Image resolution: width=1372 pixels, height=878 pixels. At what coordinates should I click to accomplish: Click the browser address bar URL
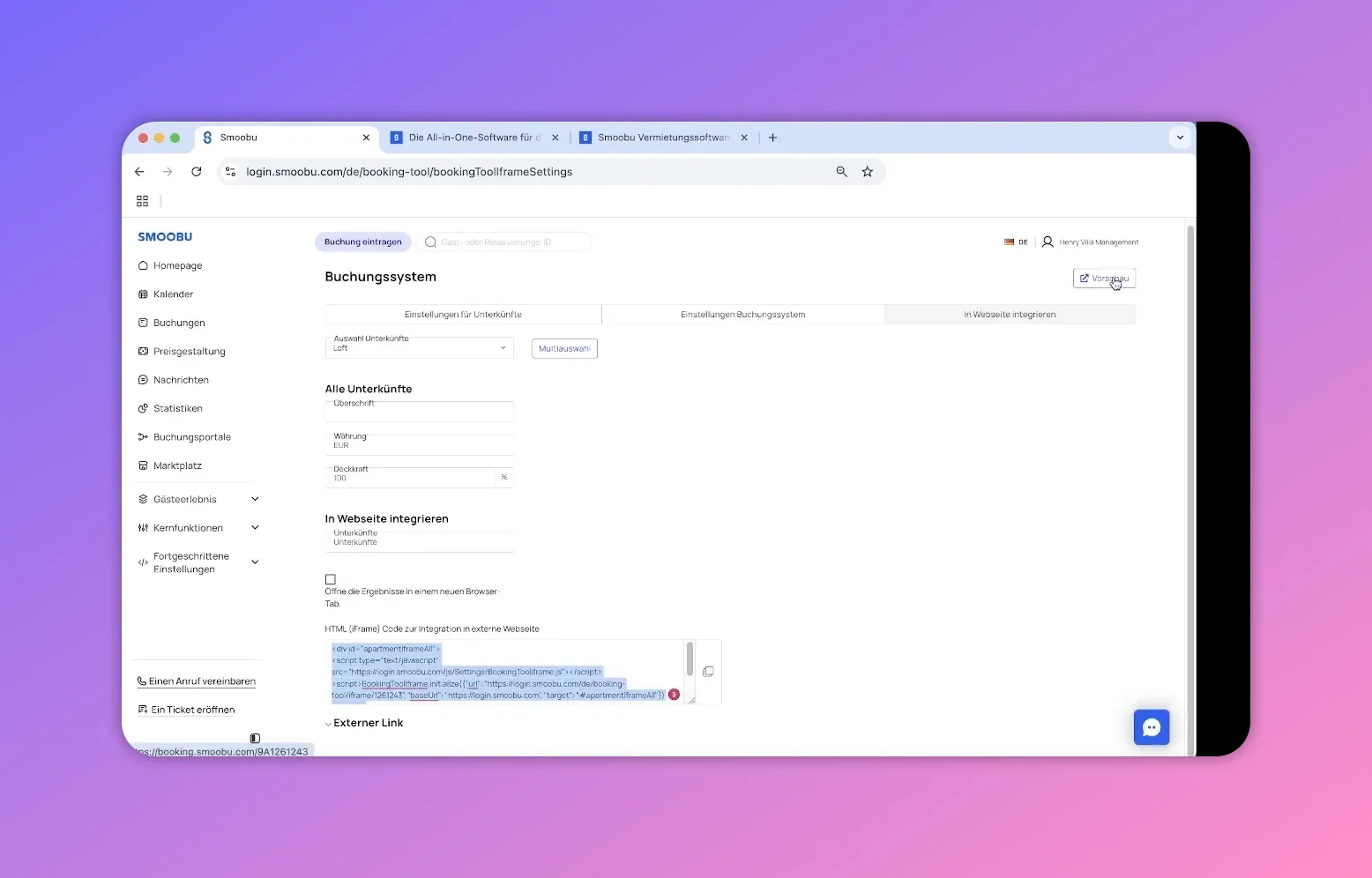click(x=409, y=172)
